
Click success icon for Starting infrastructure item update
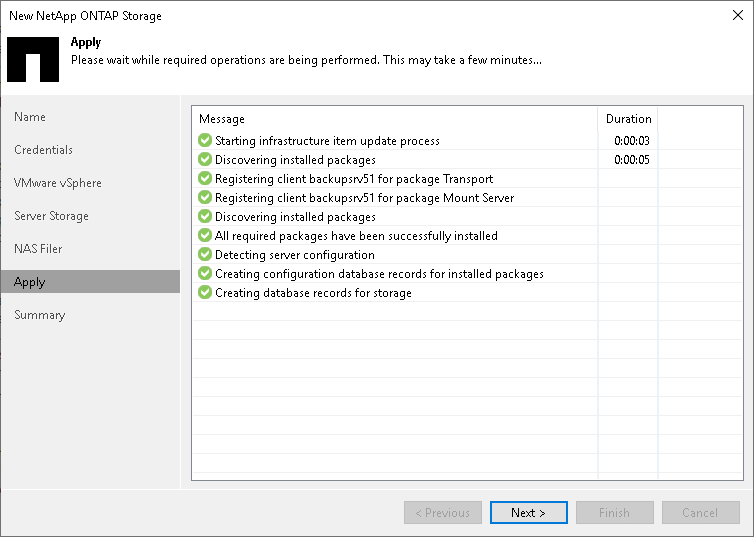click(x=205, y=140)
